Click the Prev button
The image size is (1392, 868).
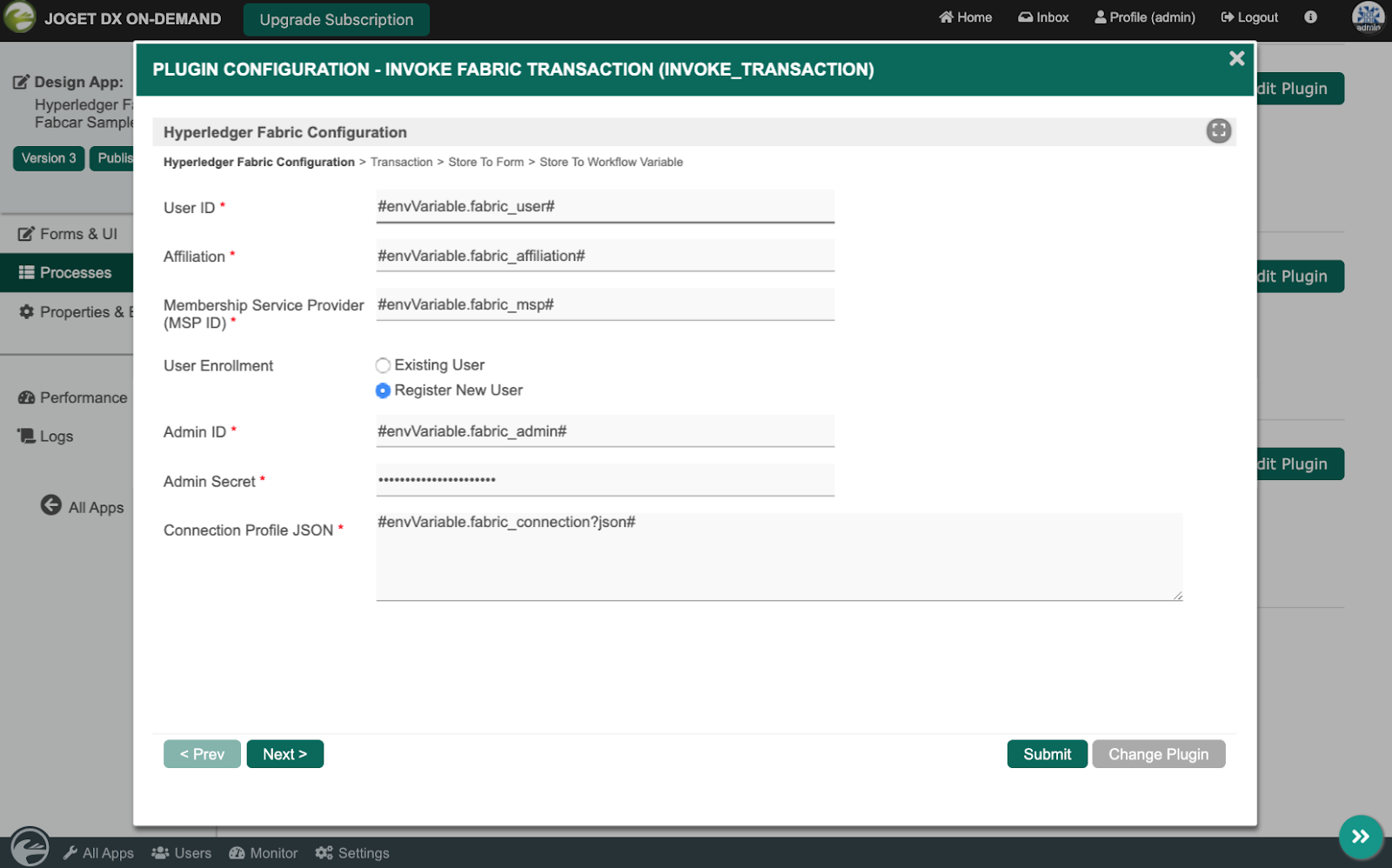click(x=202, y=754)
